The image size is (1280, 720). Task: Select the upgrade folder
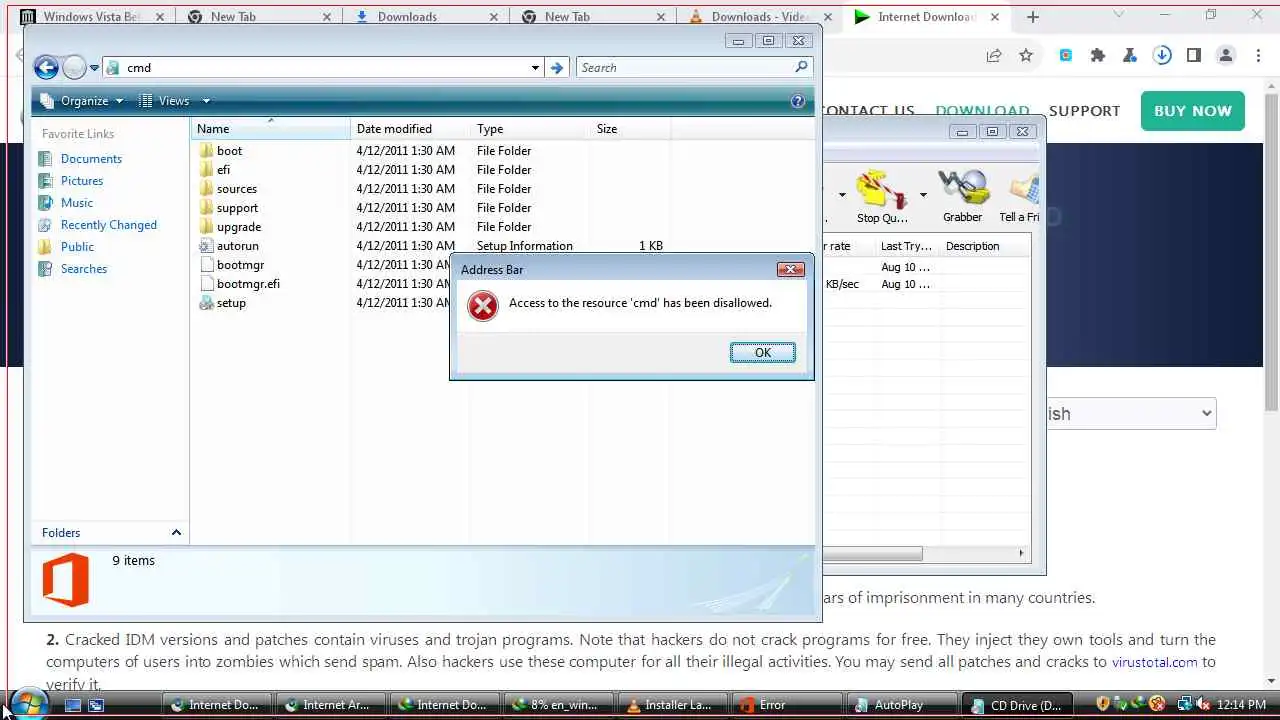238,226
